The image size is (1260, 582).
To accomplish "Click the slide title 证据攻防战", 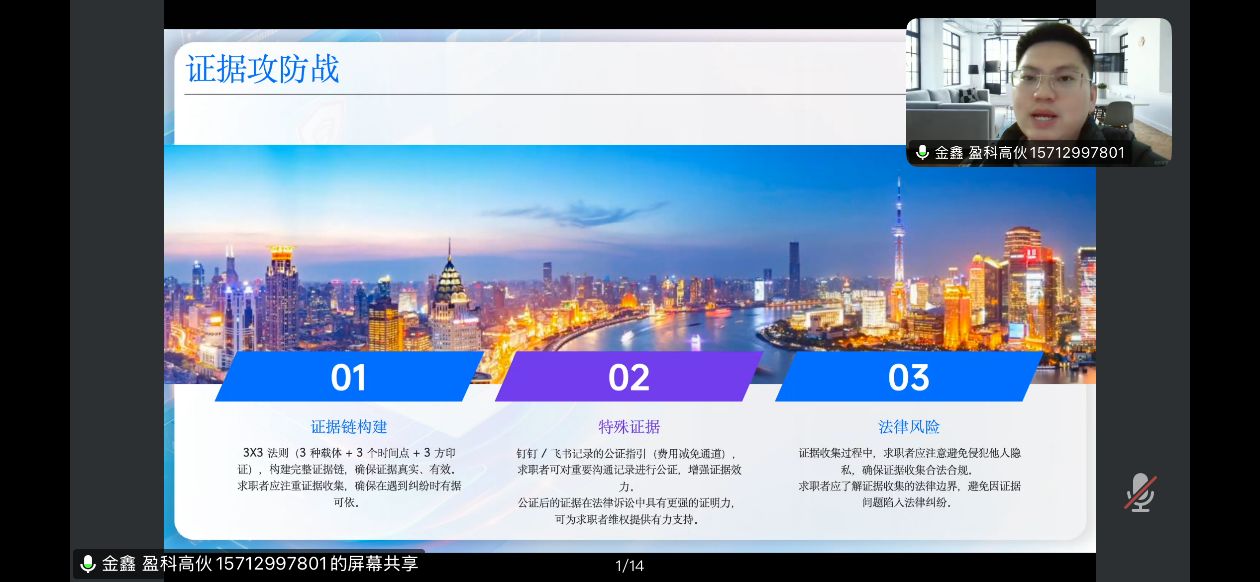I will point(263,69).
